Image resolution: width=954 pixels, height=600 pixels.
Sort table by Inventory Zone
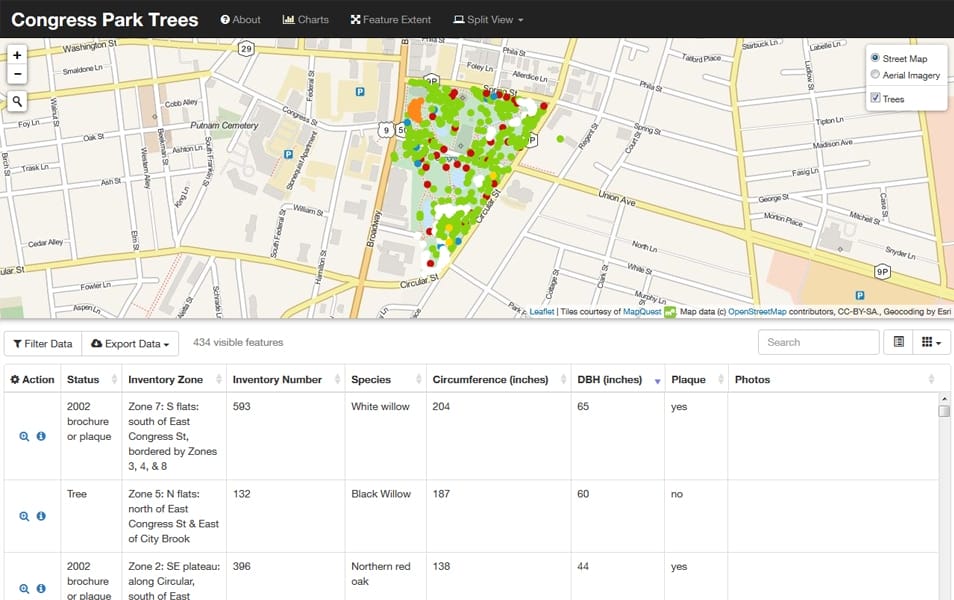pos(174,379)
